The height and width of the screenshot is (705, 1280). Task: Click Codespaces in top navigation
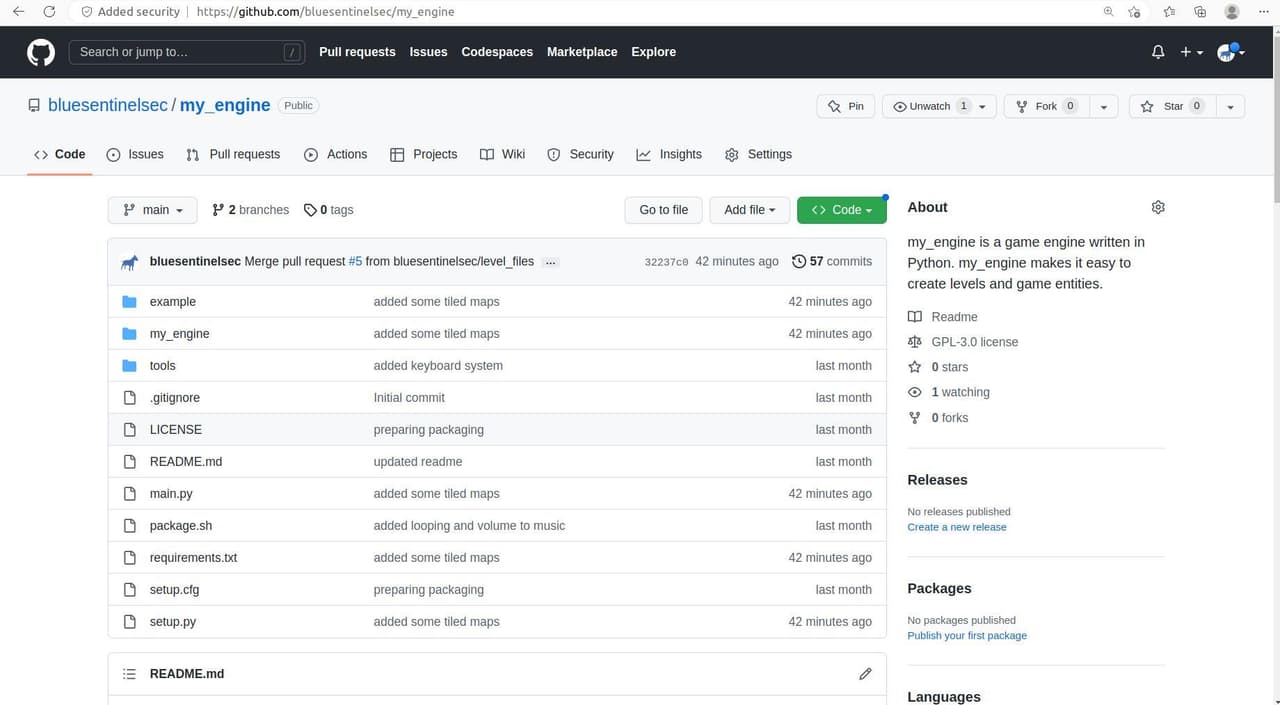(x=497, y=52)
